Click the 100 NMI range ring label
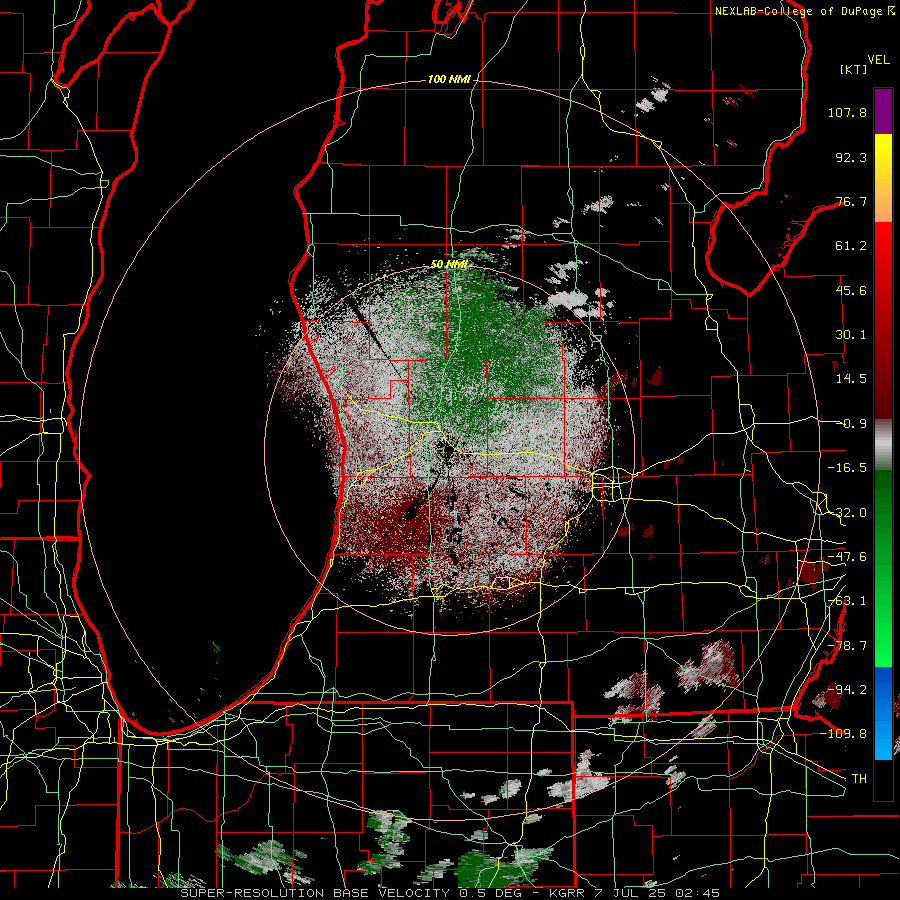 [x=449, y=79]
